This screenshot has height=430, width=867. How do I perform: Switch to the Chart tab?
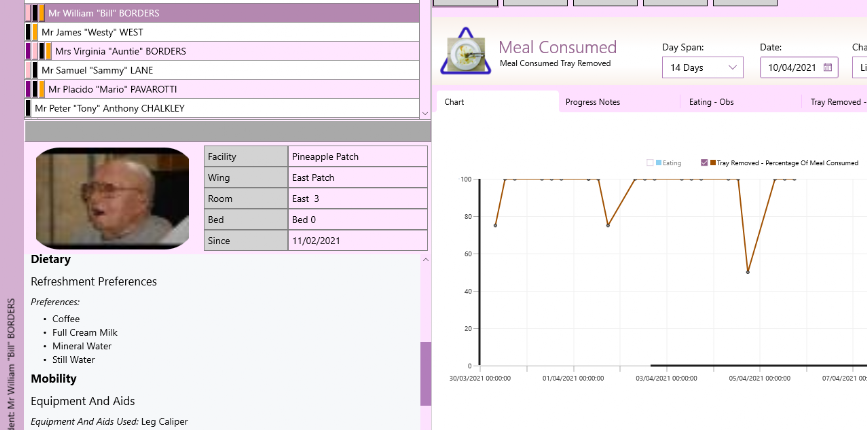pyautogui.click(x=498, y=102)
